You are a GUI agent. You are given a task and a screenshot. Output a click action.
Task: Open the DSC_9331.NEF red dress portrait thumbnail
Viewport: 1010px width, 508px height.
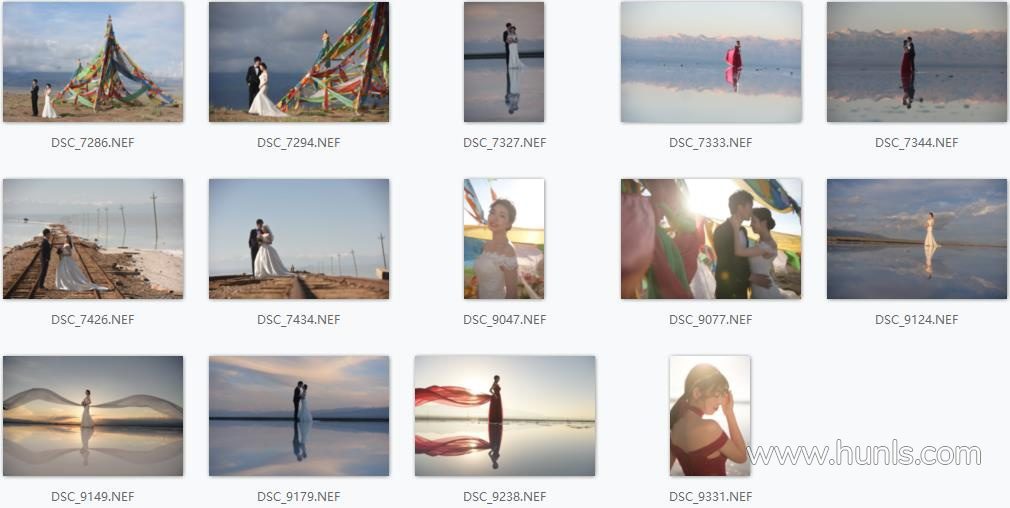click(x=710, y=416)
